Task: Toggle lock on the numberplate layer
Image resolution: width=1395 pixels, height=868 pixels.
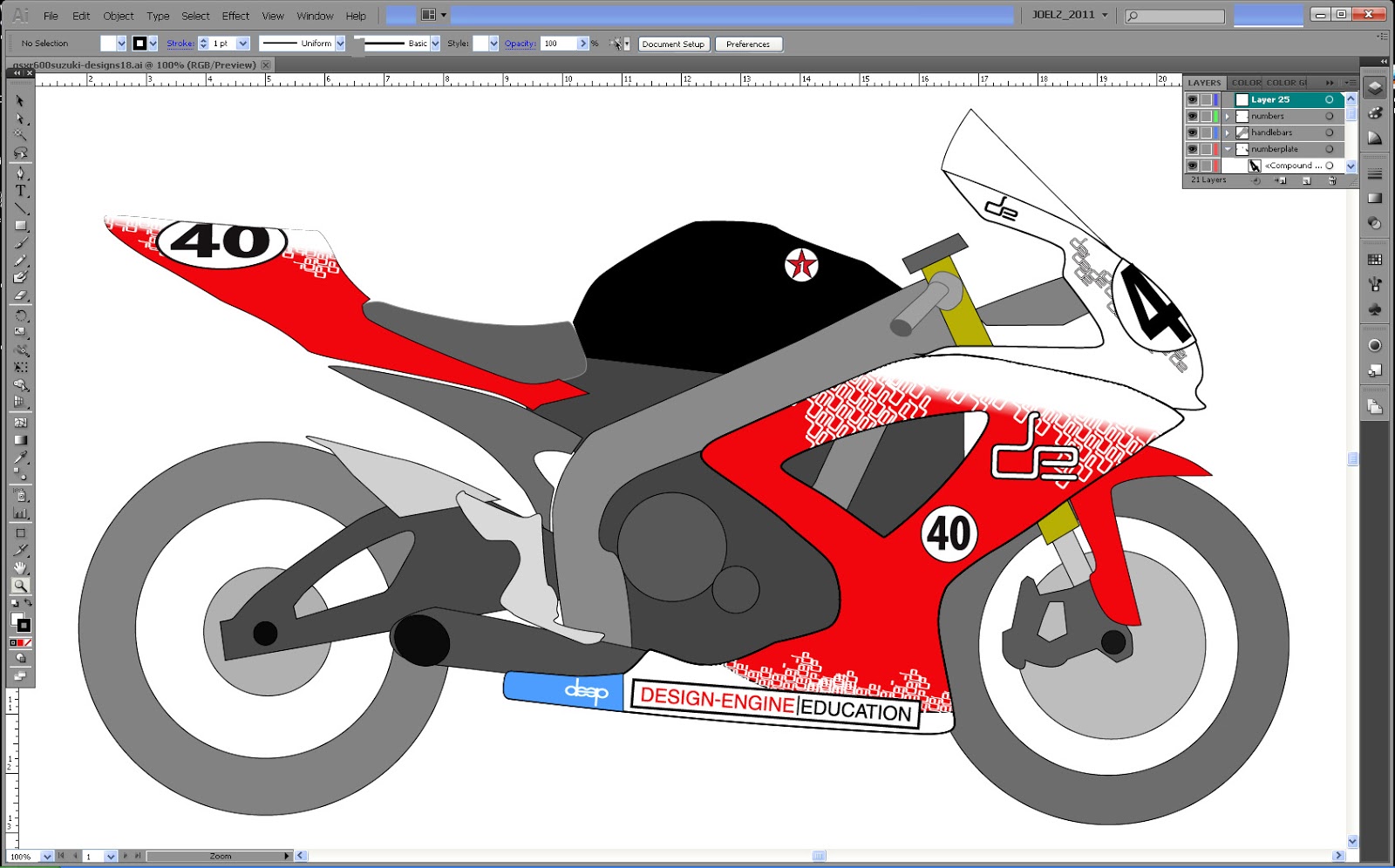Action: pyautogui.click(x=1206, y=149)
